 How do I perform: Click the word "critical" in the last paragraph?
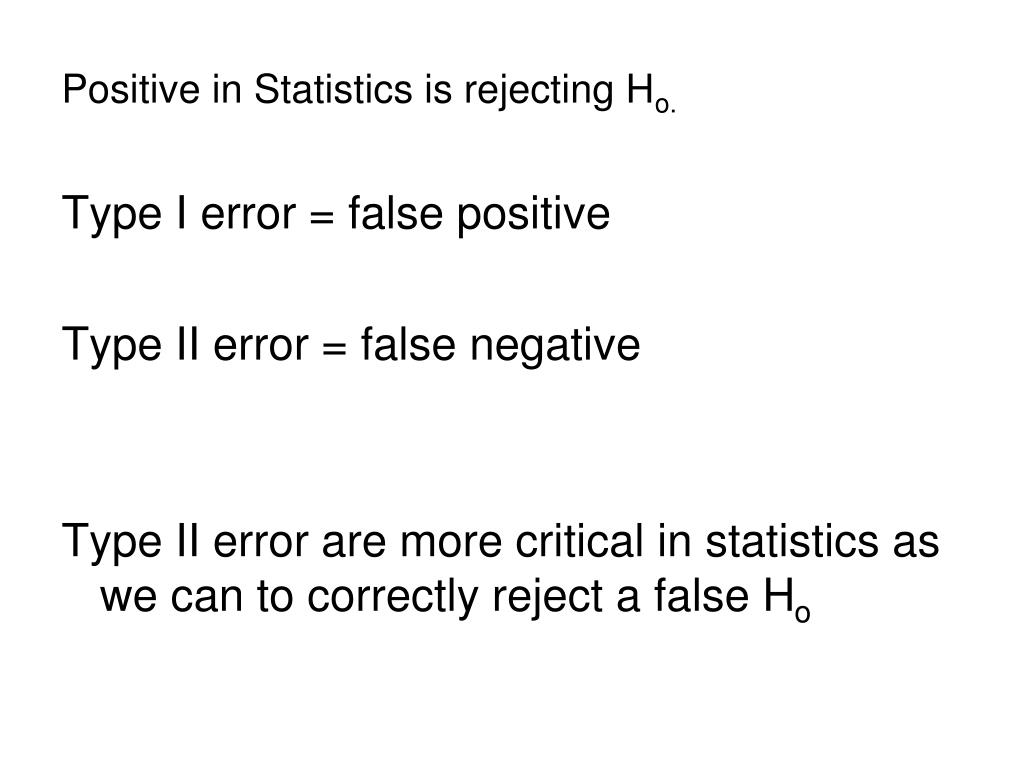580,541
